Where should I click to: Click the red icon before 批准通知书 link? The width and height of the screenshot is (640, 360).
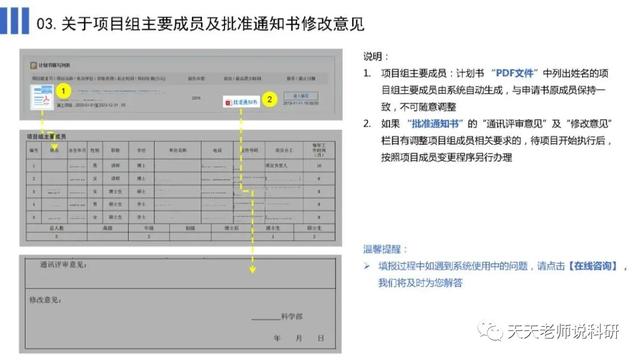tap(229, 102)
